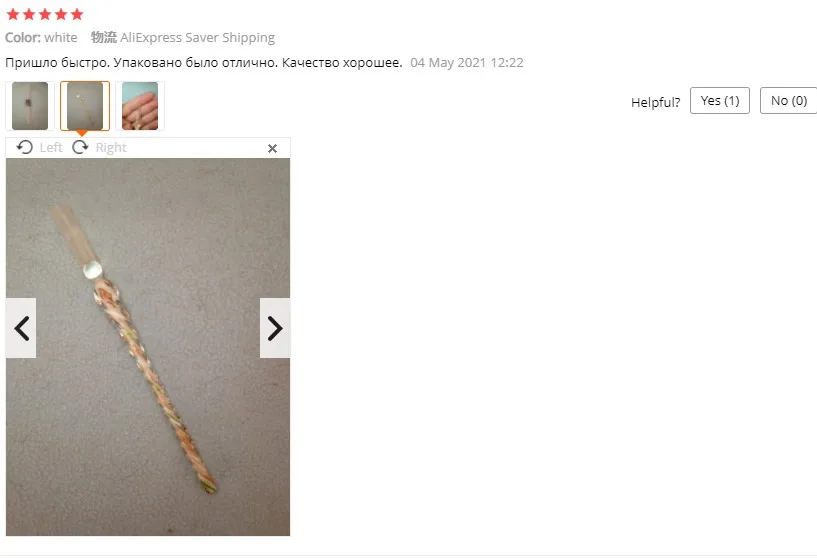Open the first review thumbnail
This screenshot has width=817, height=558.
[x=30, y=106]
